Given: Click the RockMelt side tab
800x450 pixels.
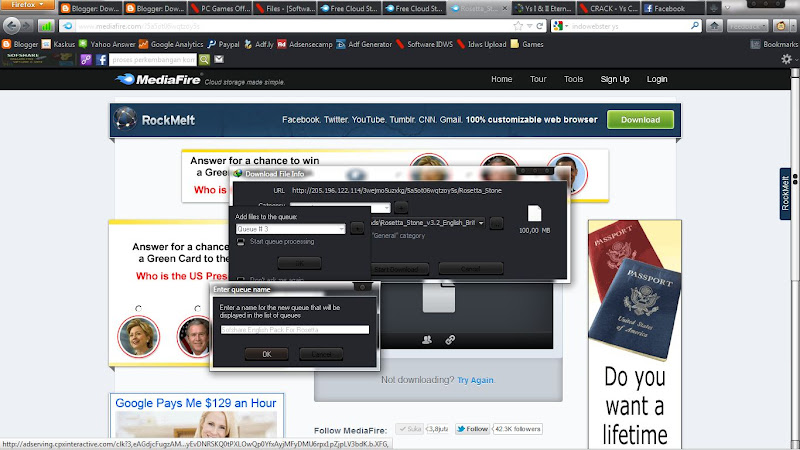Looking at the screenshot, I should click(x=785, y=194).
